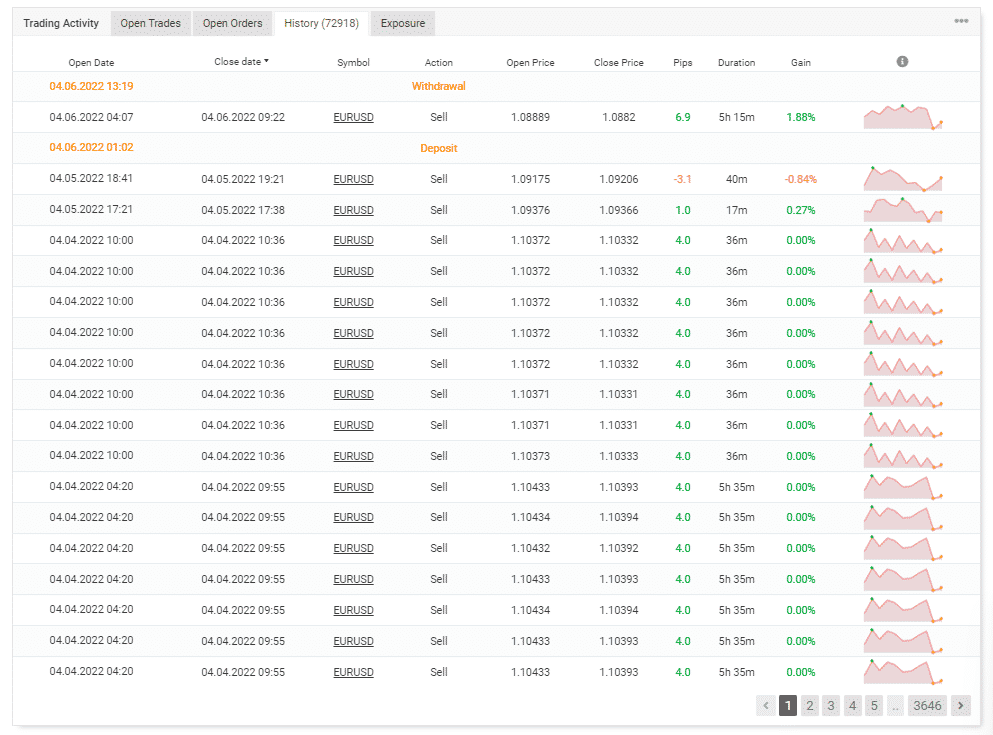Click the -0.84% gain value
Image resolution: width=993 pixels, height=735 pixels.
point(801,179)
